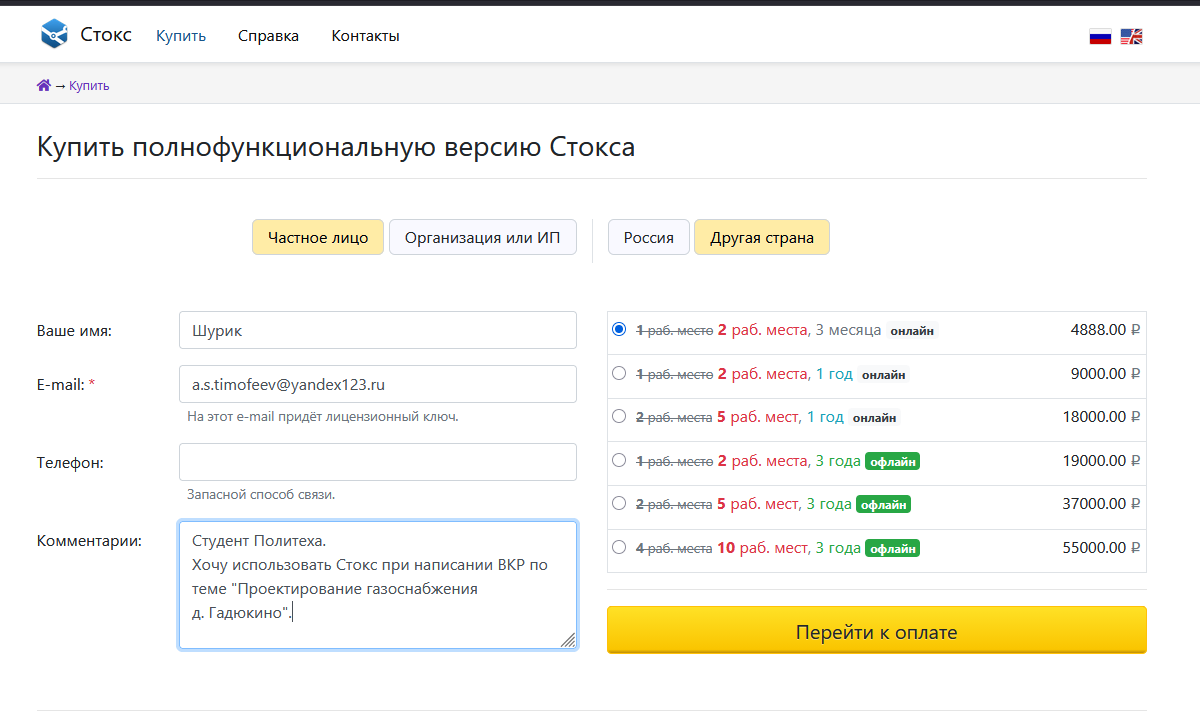Open the Справка menu item

pos(268,36)
